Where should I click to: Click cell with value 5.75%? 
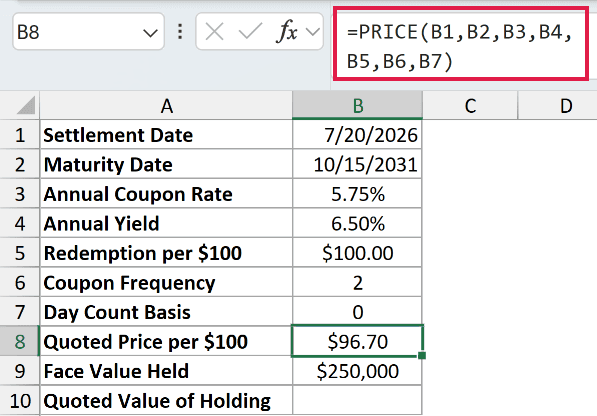click(358, 193)
